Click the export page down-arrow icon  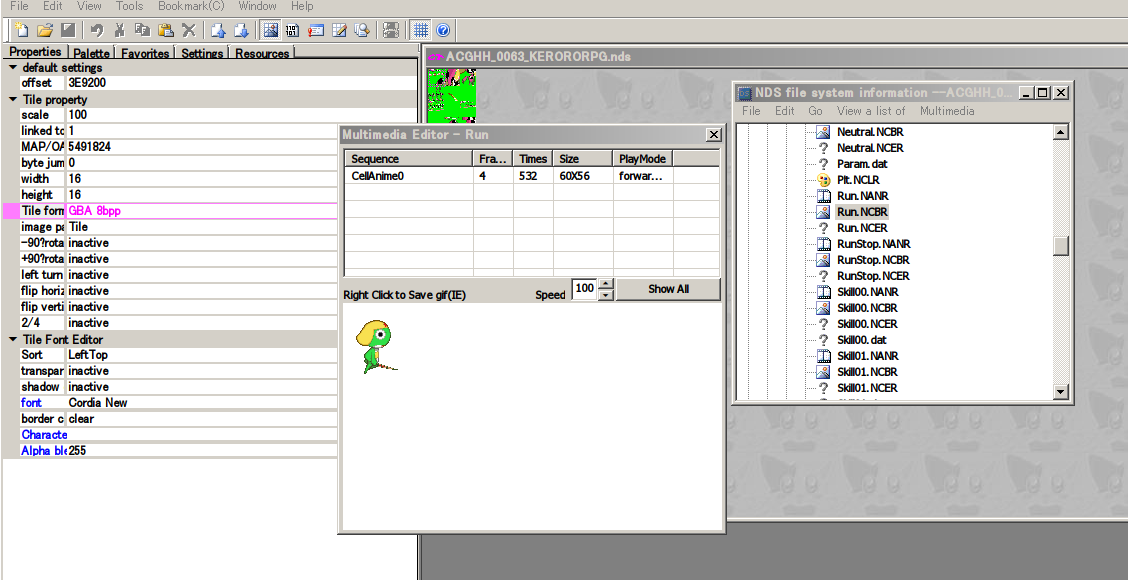point(242,30)
